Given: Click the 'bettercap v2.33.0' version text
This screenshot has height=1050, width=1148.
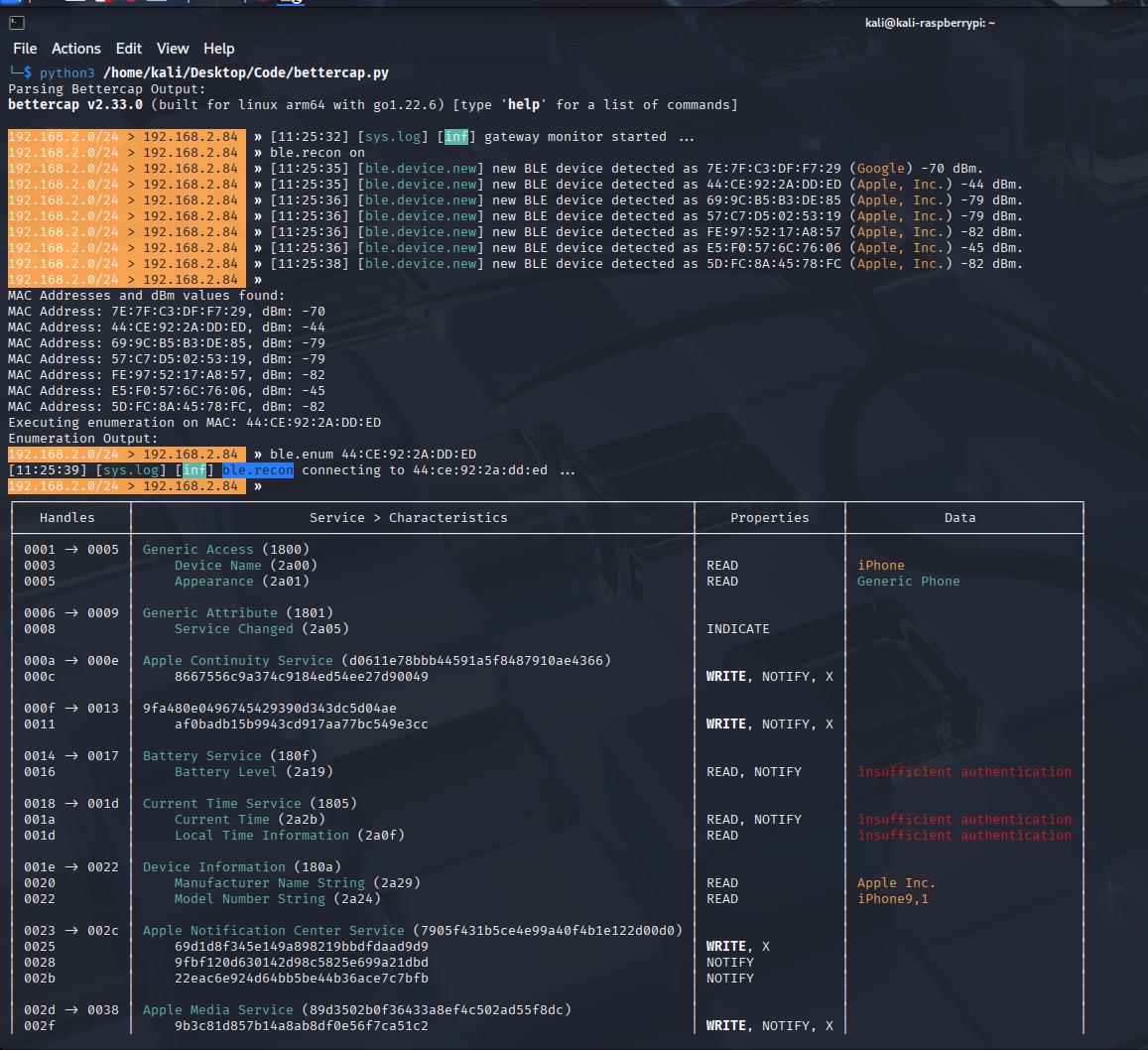Looking at the screenshot, I should 75,105.
